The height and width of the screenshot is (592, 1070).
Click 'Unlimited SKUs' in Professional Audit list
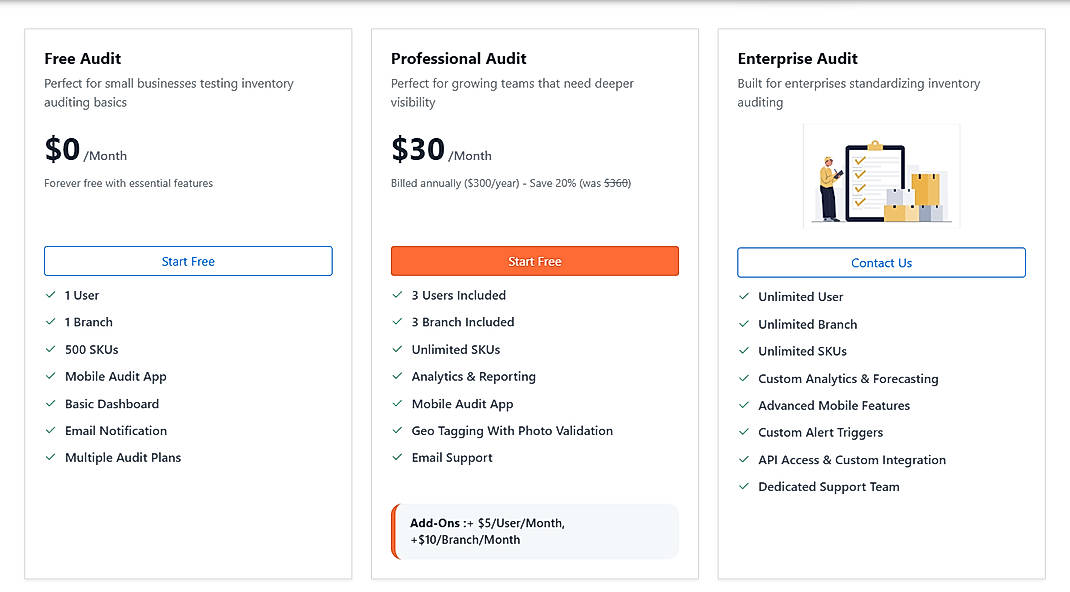click(x=456, y=349)
